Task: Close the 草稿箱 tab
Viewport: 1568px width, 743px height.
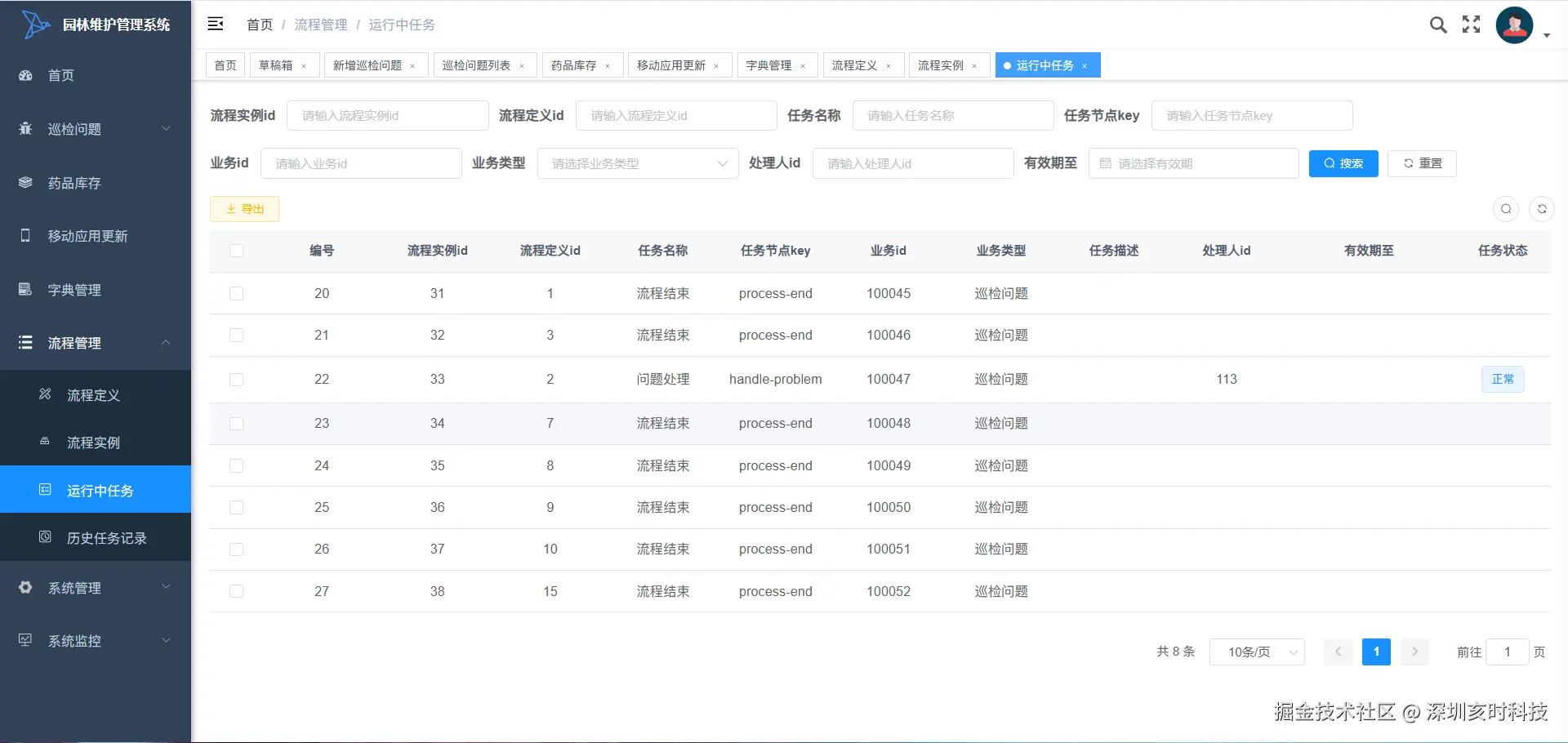Action: 304,66
